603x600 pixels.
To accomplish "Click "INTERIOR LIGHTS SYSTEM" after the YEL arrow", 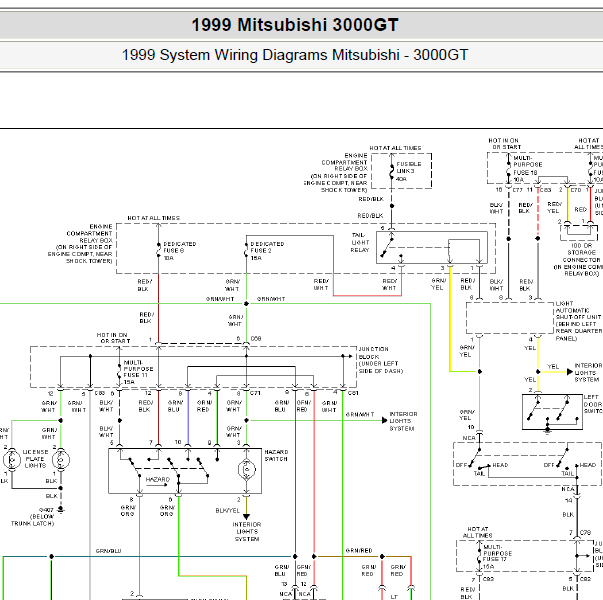I will 588,372.
